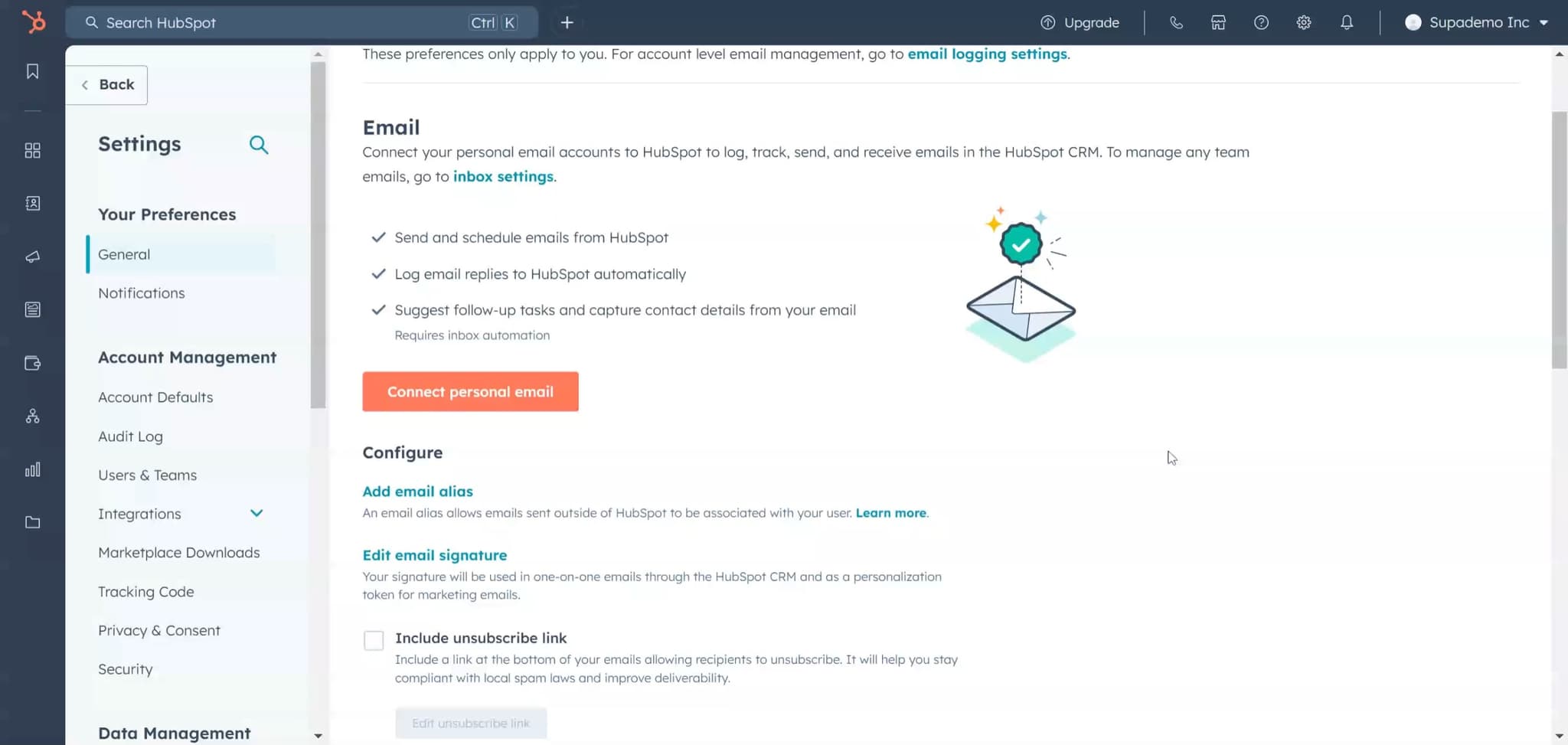
Task: Open the plus quick-create menu
Action: tap(567, 22)
